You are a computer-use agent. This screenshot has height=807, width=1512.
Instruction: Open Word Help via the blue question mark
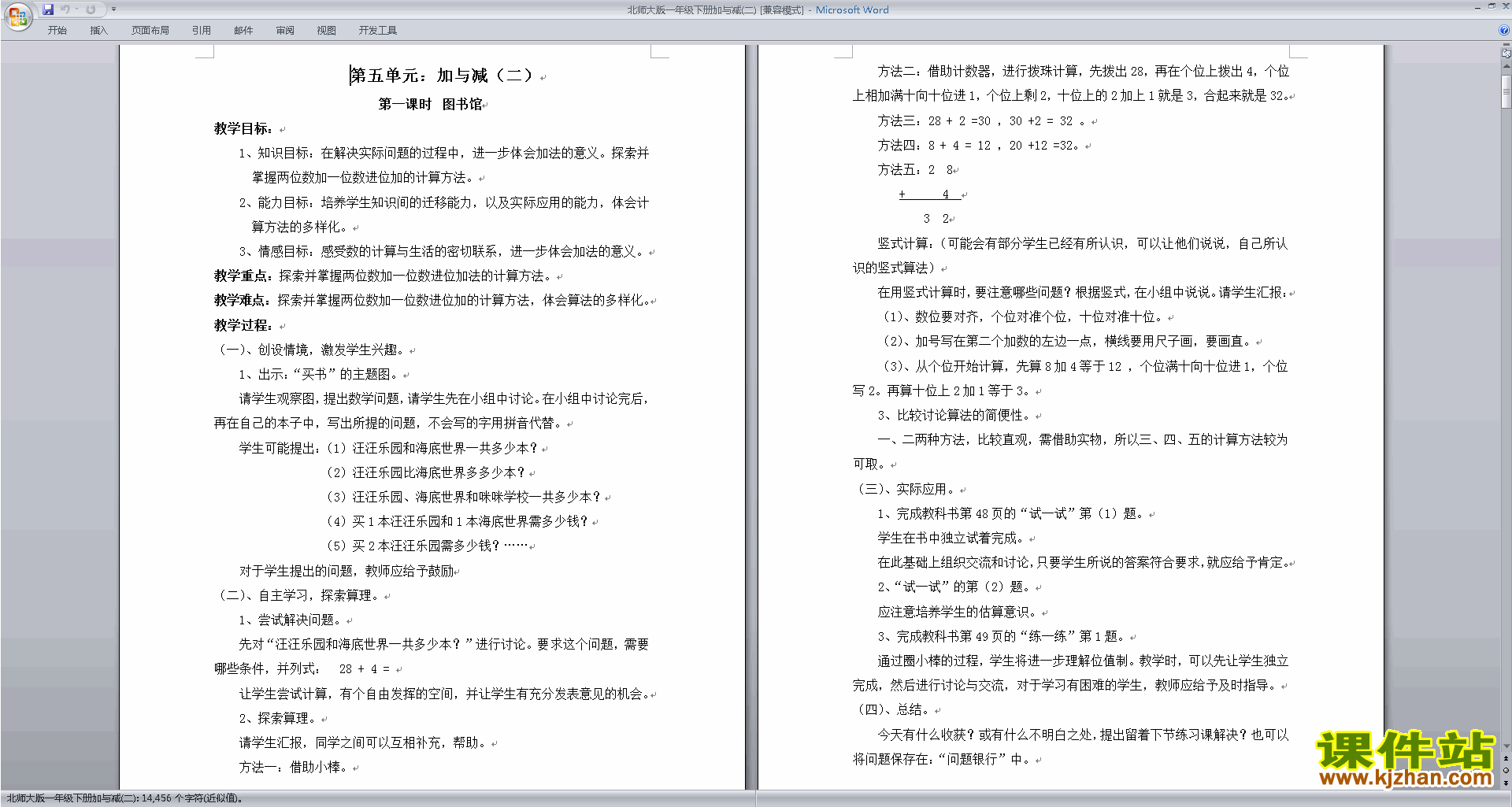1504,31
